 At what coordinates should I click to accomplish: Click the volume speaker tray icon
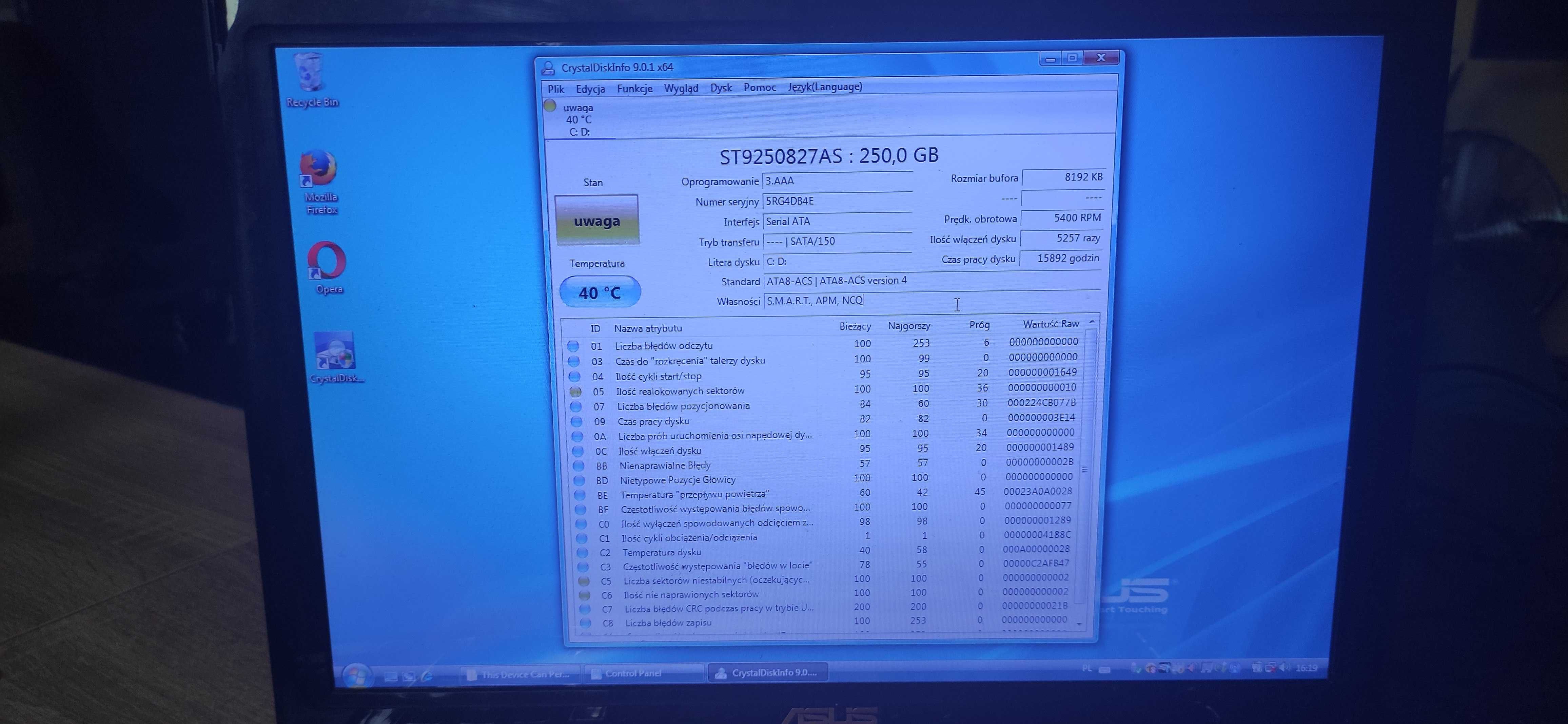1285,667
